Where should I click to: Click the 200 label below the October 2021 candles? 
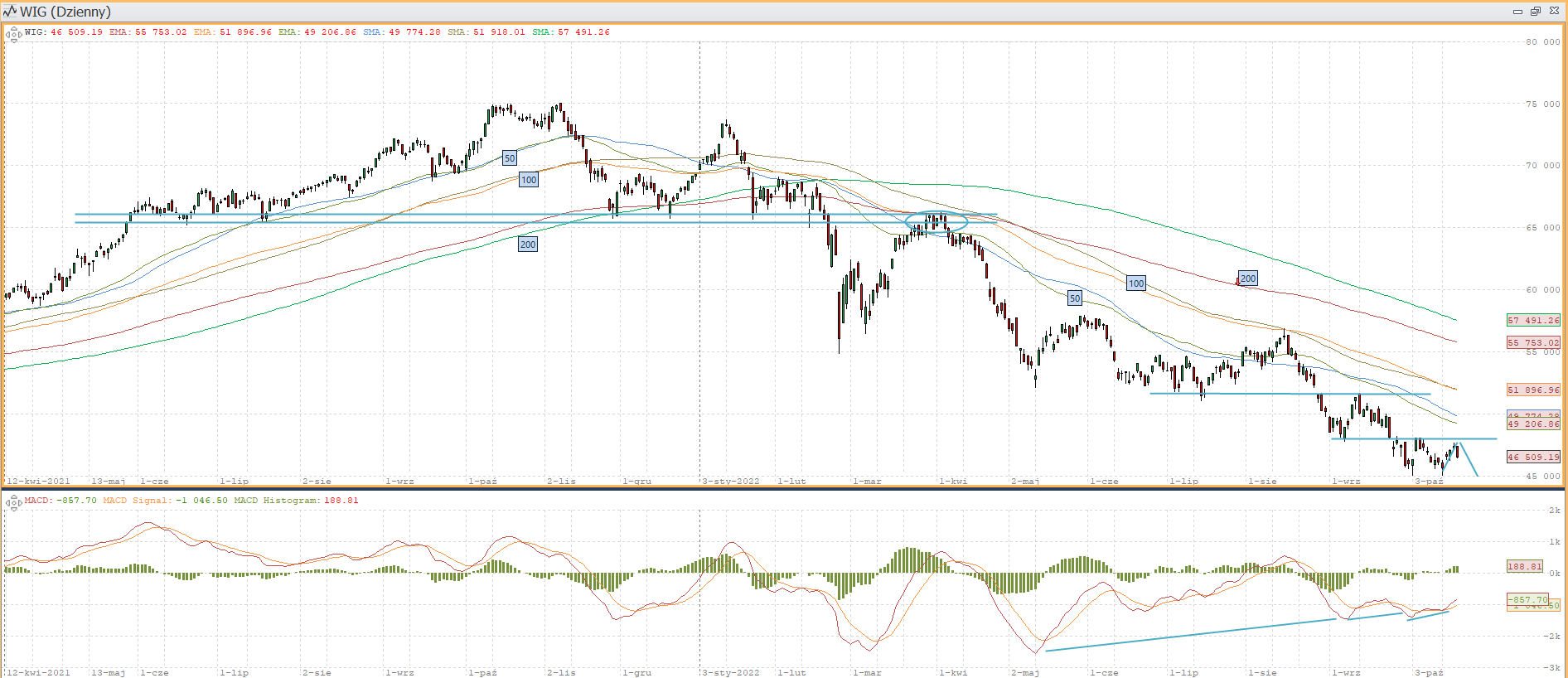tap(528, 245)
